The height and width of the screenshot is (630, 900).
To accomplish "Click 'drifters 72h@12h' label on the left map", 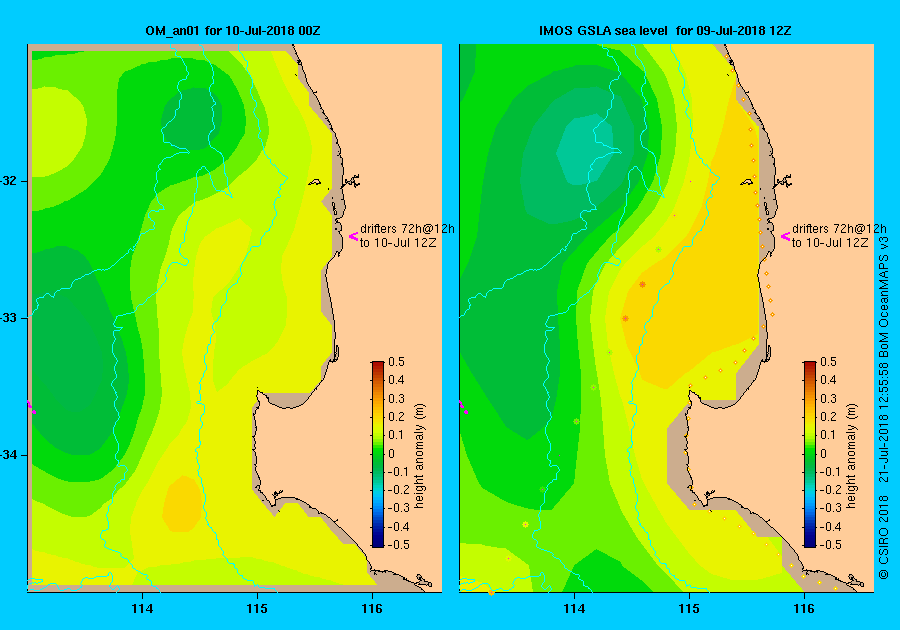I will point(407,228).
